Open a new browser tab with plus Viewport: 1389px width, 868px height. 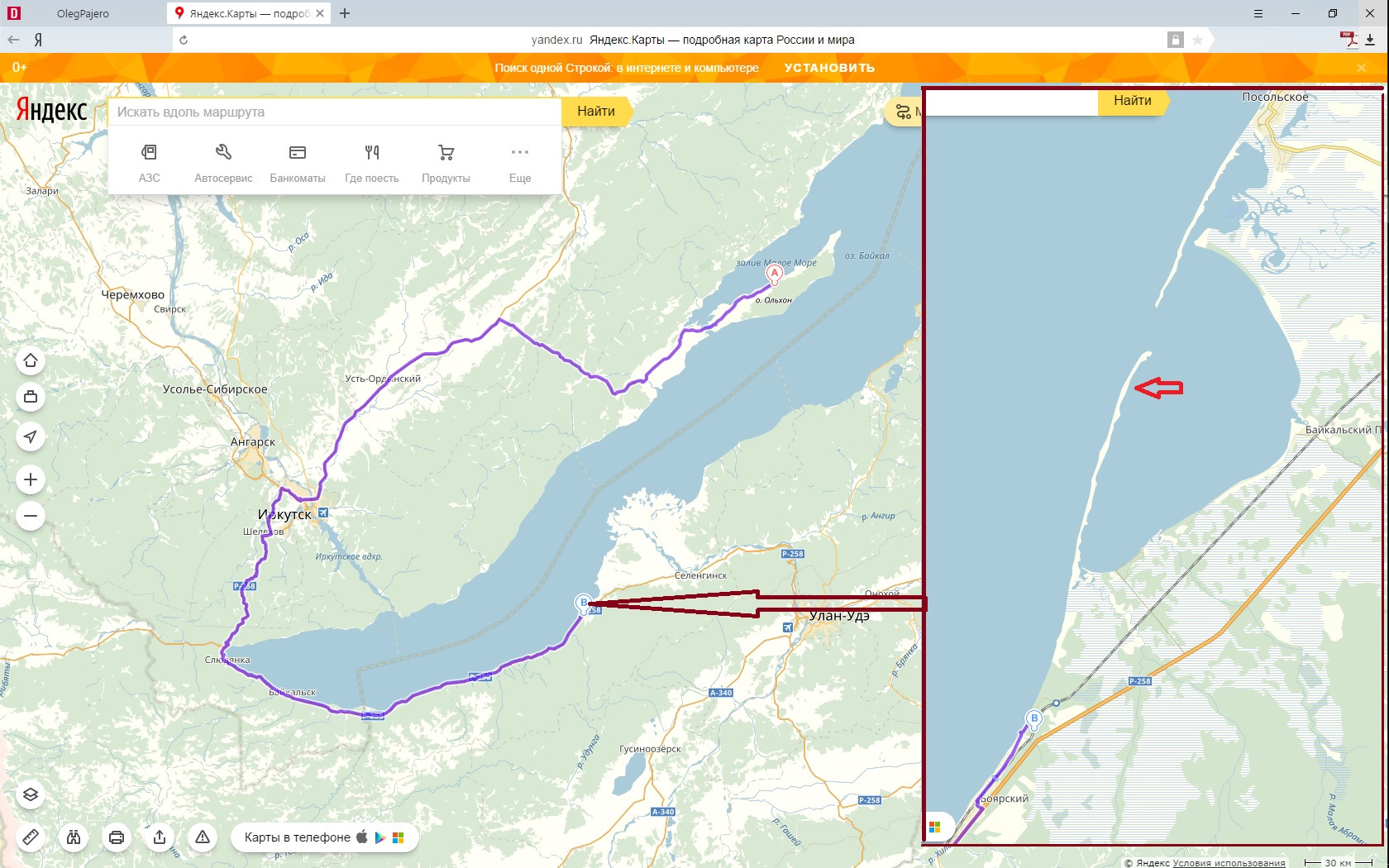tap(345, 13)
